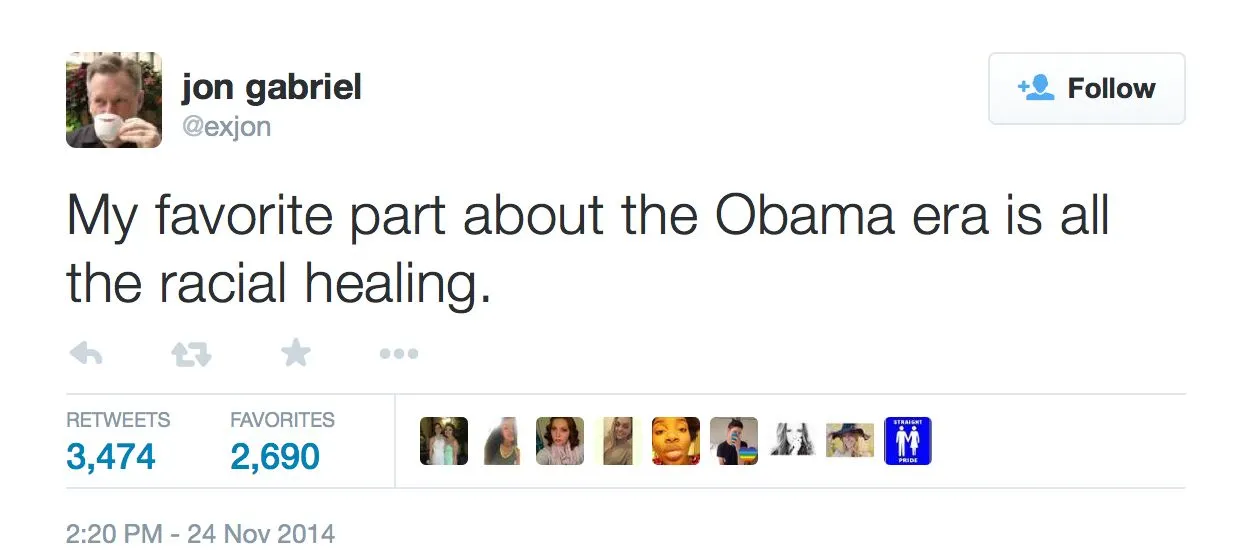The image size is (1256, 560).
Task: View the Retweets count 3,474
Action: (111, 456)
